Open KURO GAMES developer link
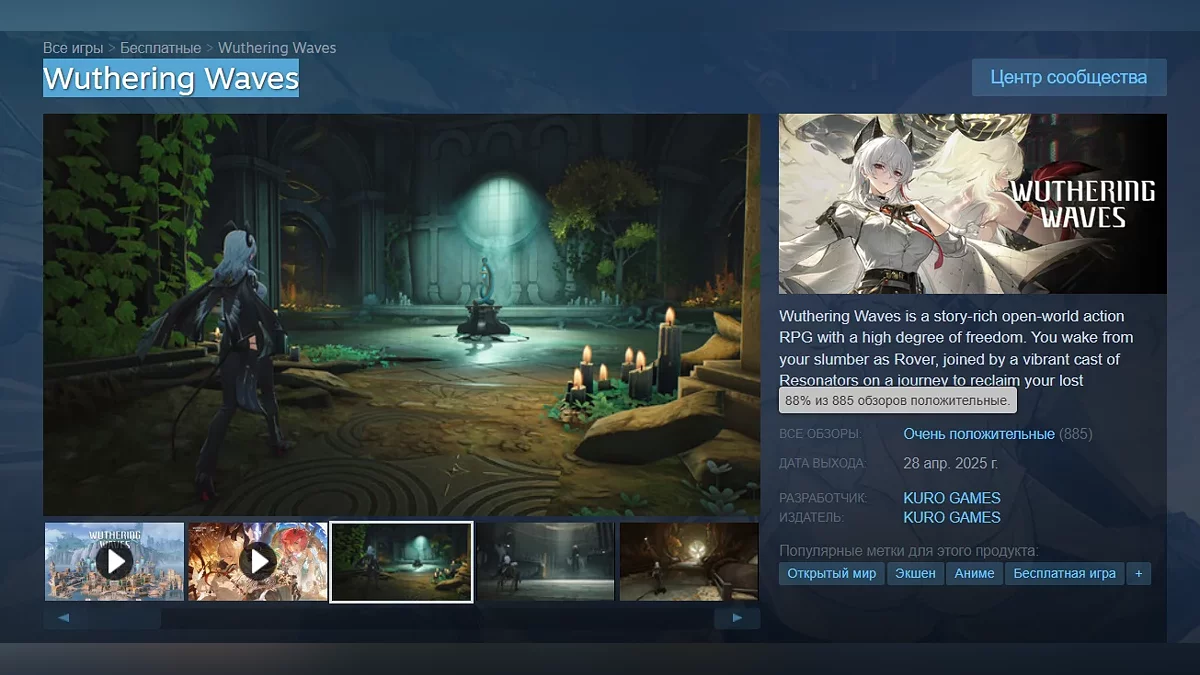Screen dimensions: 1200x675 click(951, 498)
